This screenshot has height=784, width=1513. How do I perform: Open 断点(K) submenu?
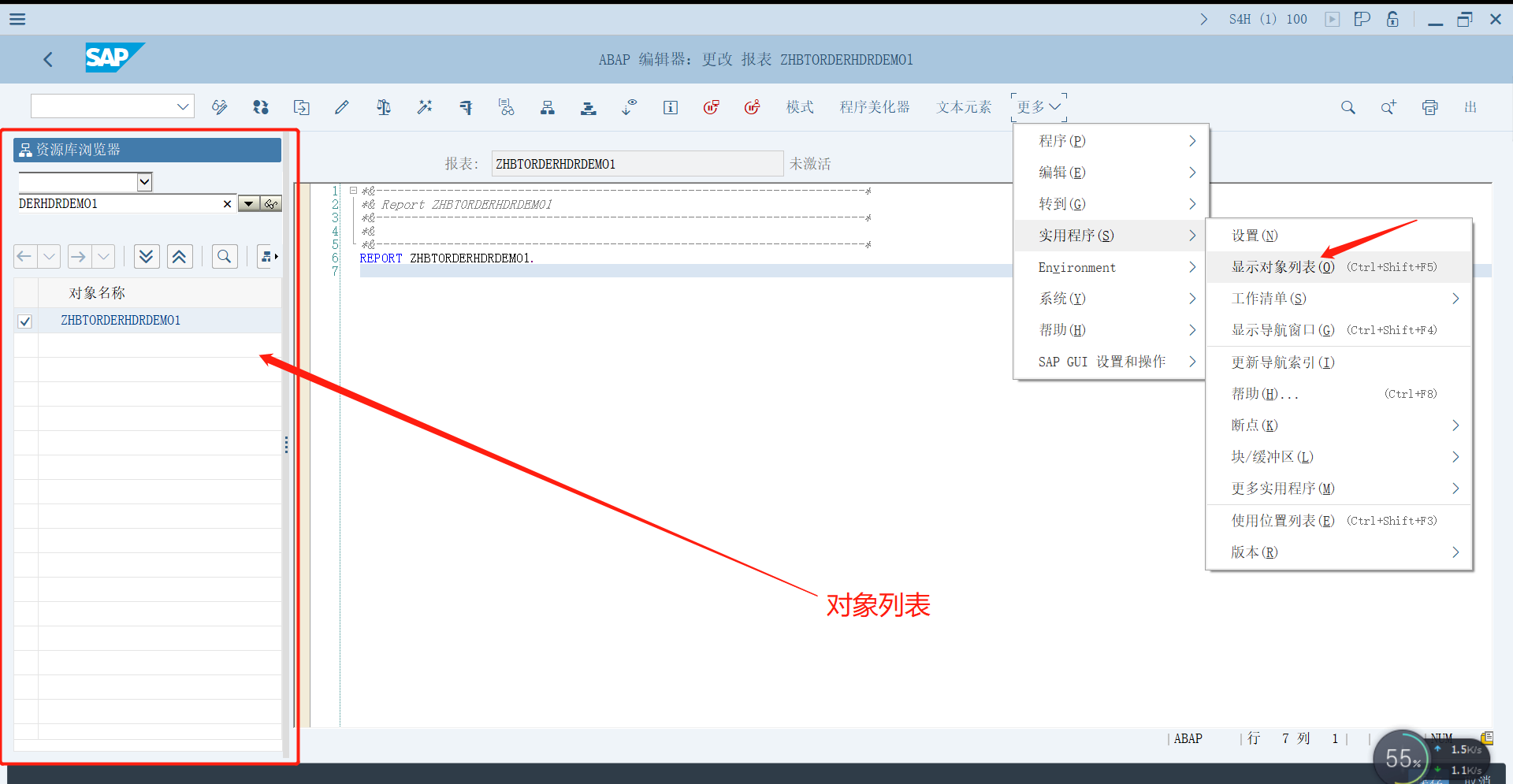1339,425
